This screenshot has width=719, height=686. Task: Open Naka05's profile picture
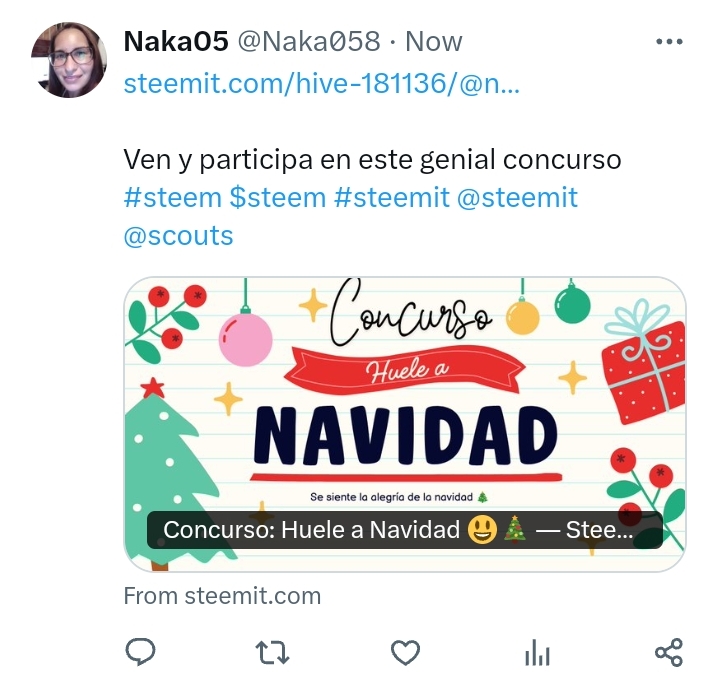click(69, 60)
